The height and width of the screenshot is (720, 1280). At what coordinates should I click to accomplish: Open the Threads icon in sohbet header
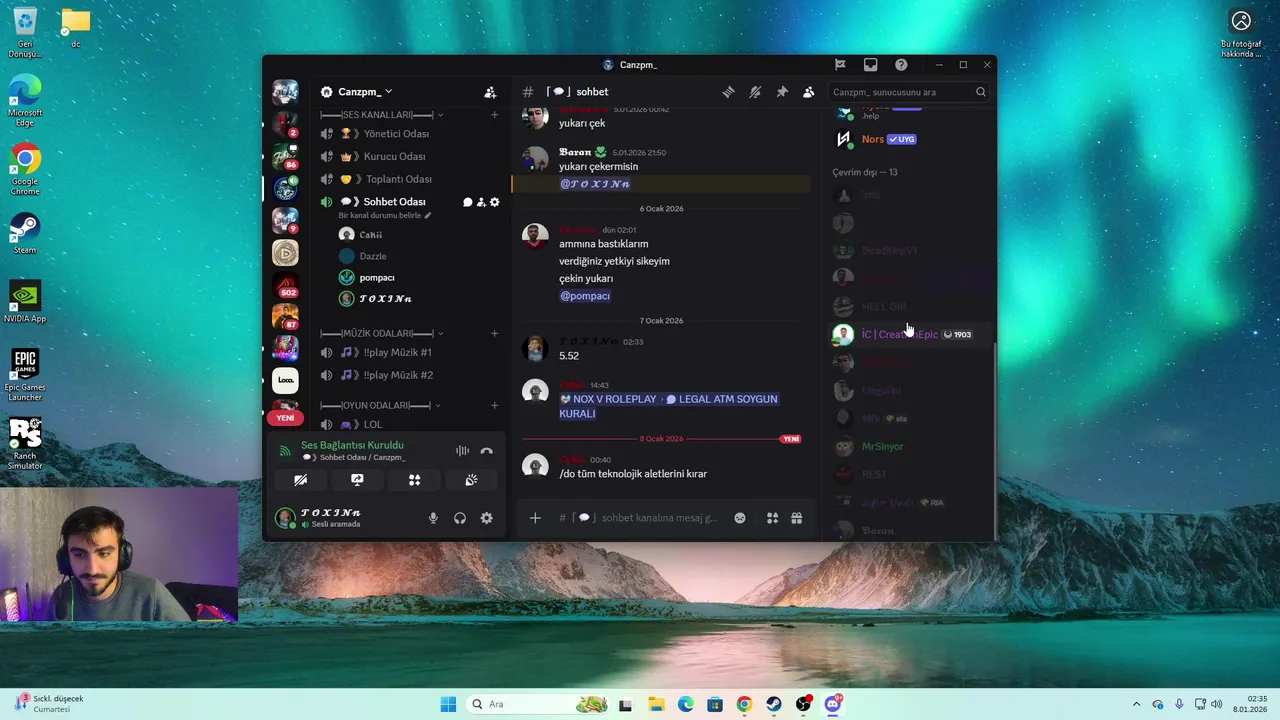click(x=728, y=92)
